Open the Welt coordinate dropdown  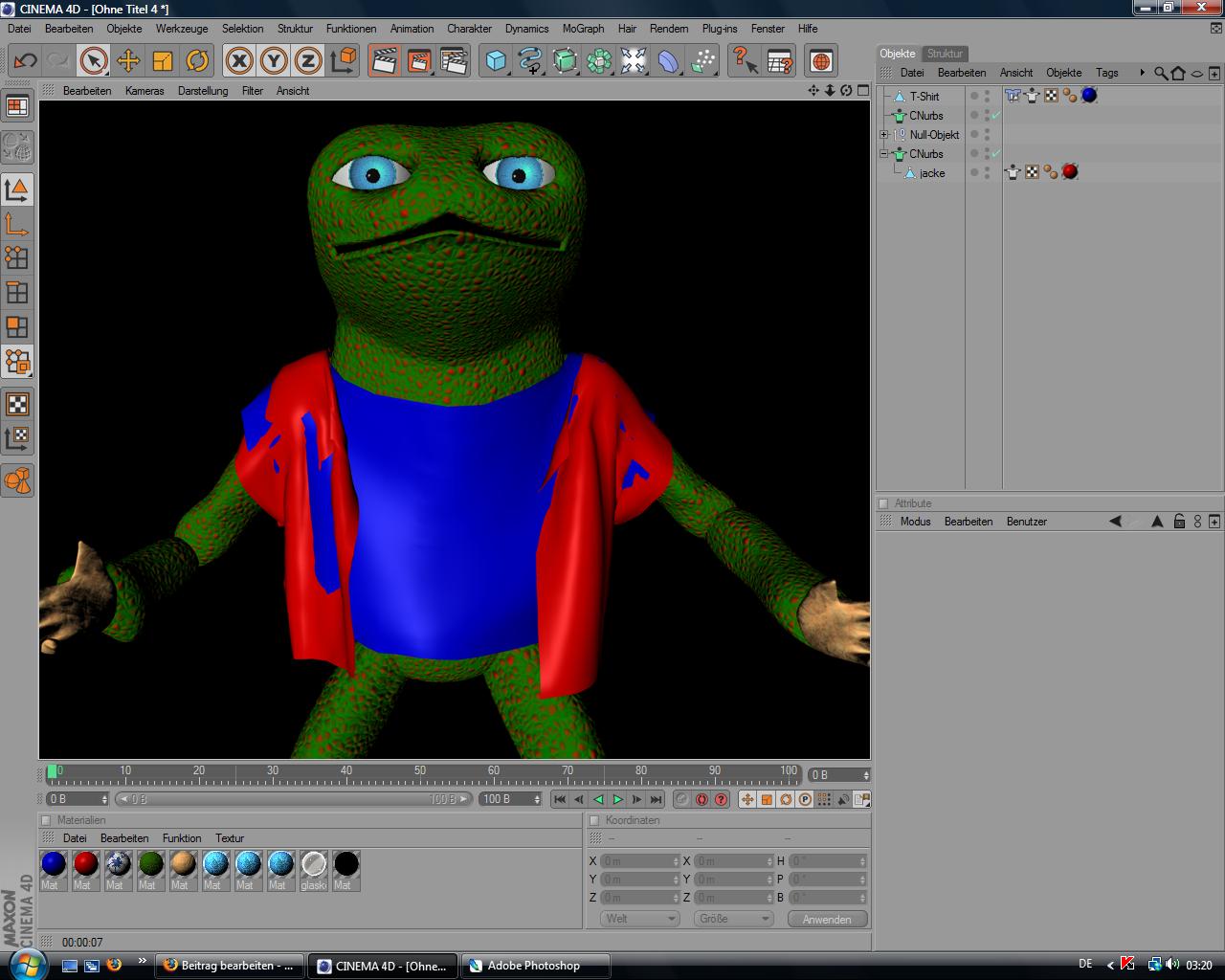639,919
